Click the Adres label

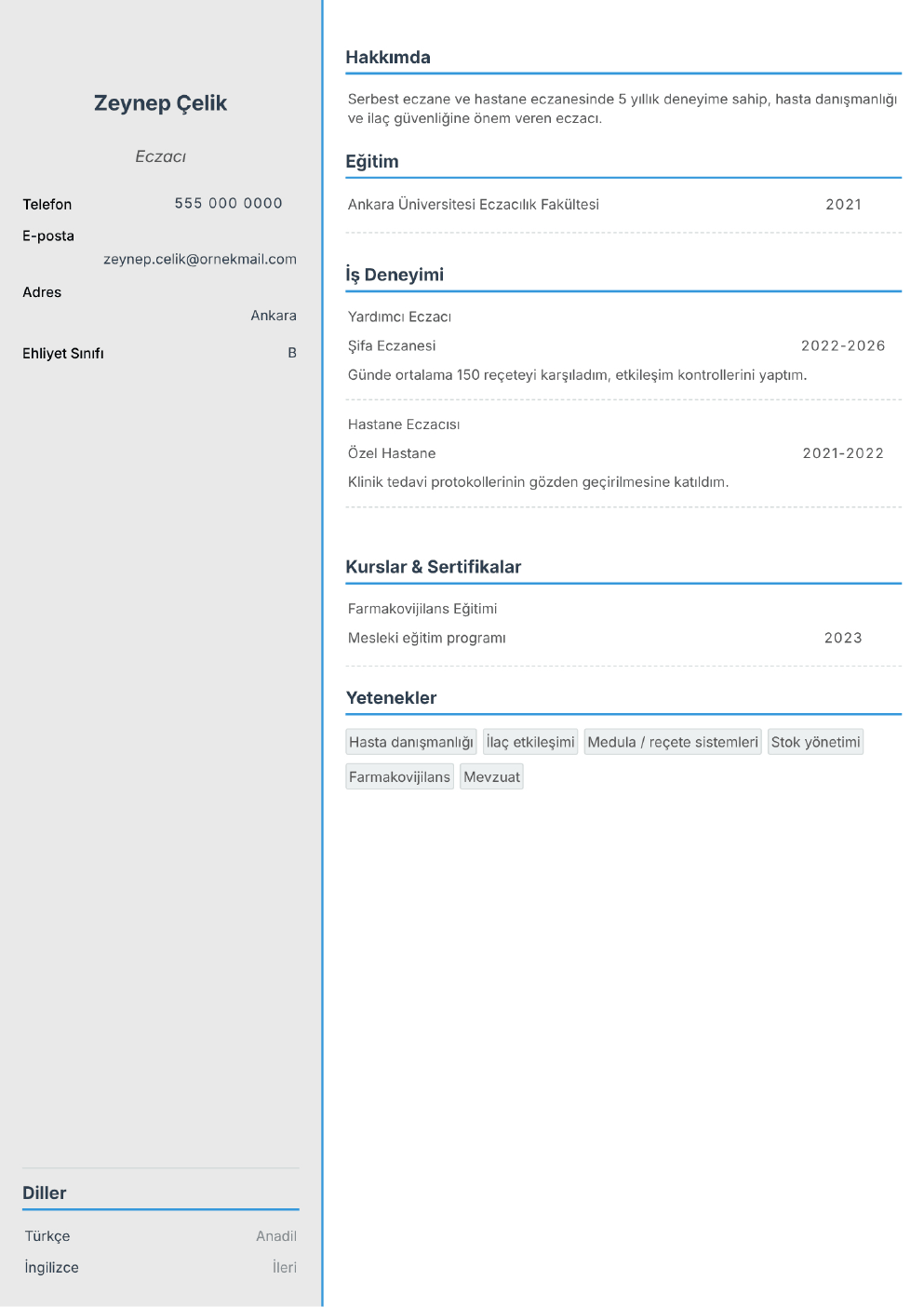(x=42, y=292)
